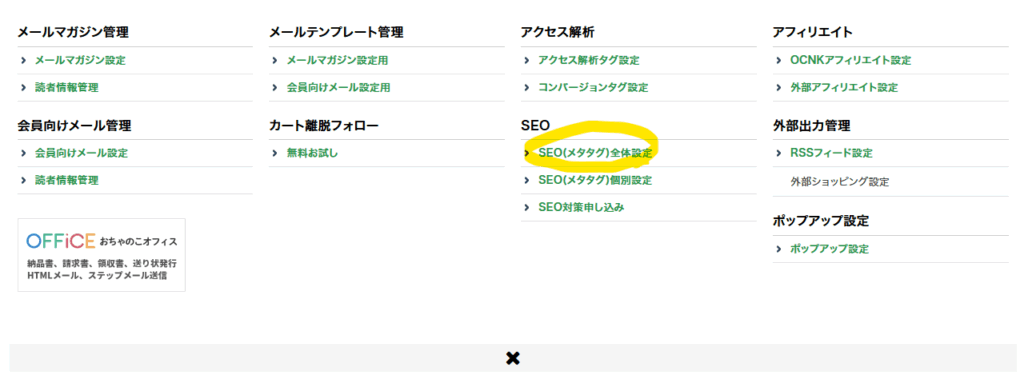The width and height of the screenshot is (1024, 379).
Task: Open the おちゃのこオフィス OFFICE banner
Action: [x=101, y=255]
